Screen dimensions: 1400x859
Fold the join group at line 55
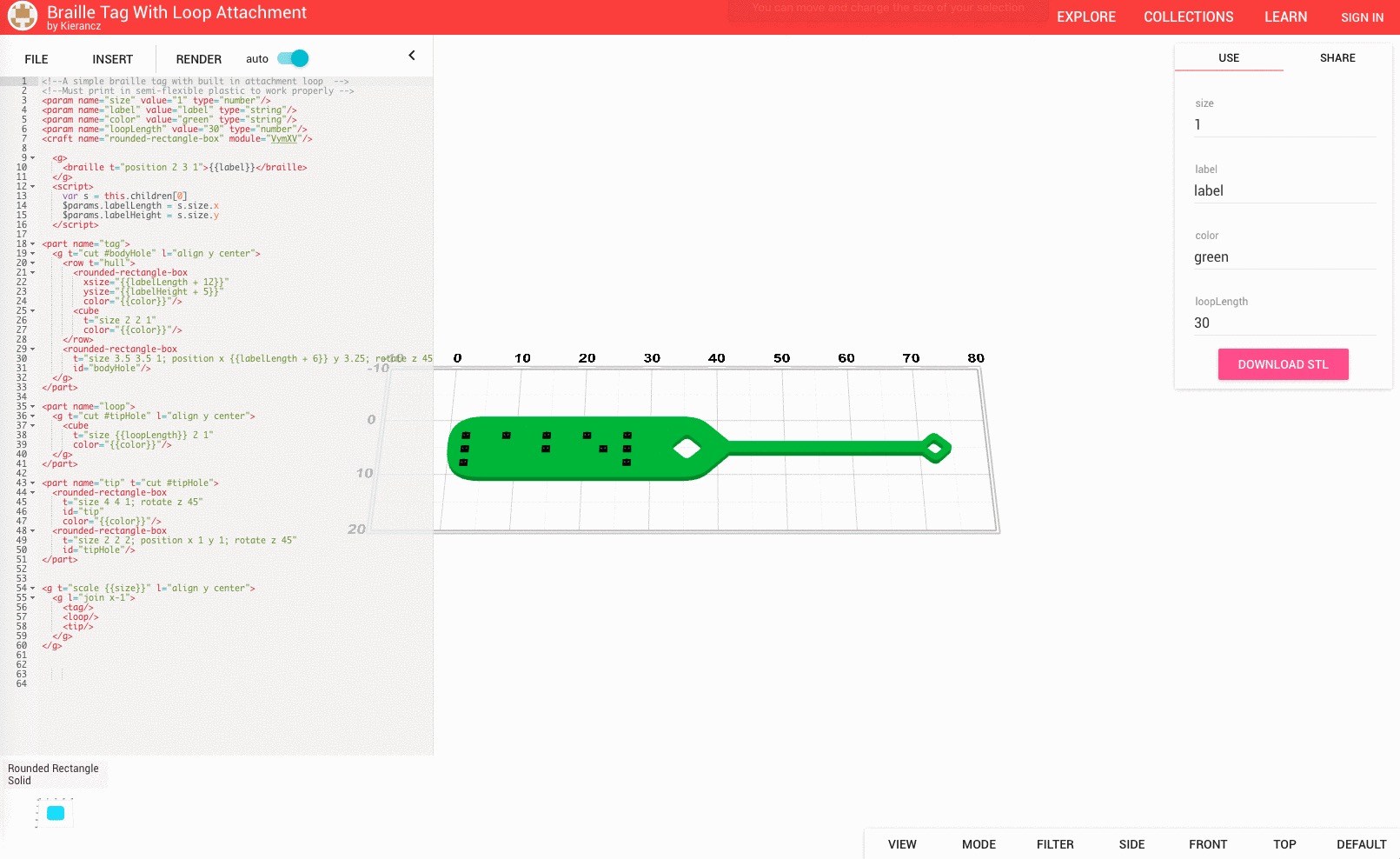tap(33, 598)
